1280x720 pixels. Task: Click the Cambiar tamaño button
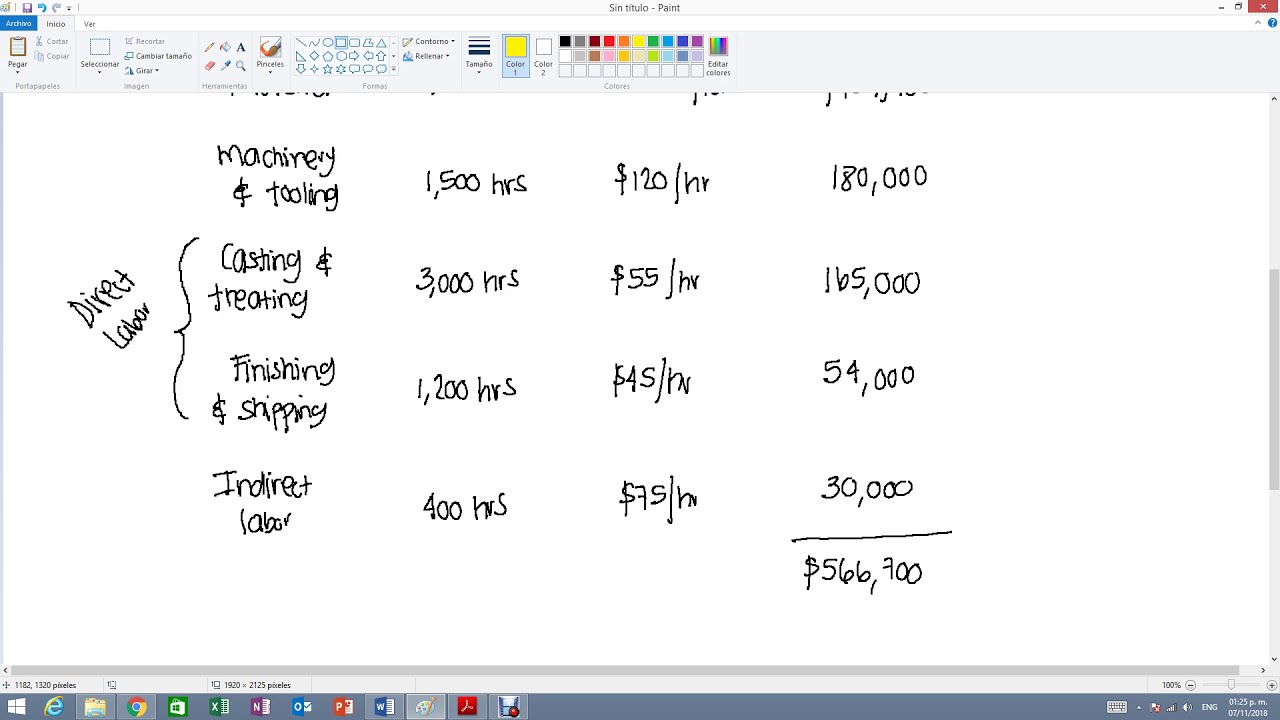pyautogui.click(x=158, y=56)
